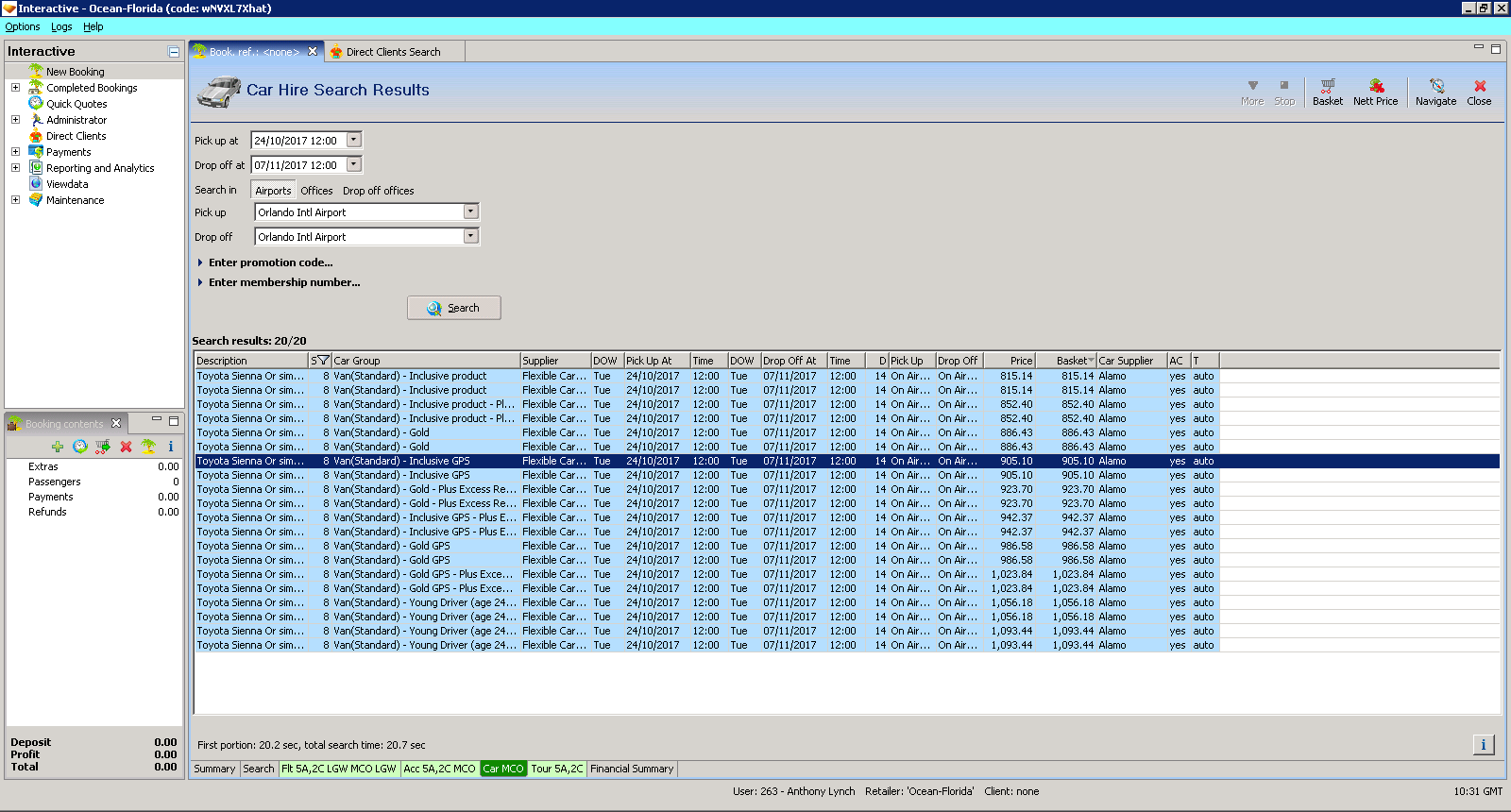This screenshot has height=812, width=1511.
Task: Expand the Administrator tree node
Action: pos(15,119)
